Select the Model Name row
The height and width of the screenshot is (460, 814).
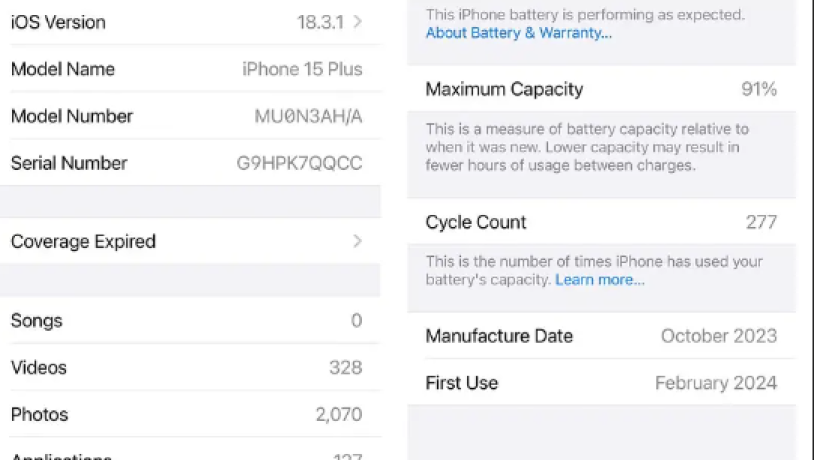click(x=190, y=69)
